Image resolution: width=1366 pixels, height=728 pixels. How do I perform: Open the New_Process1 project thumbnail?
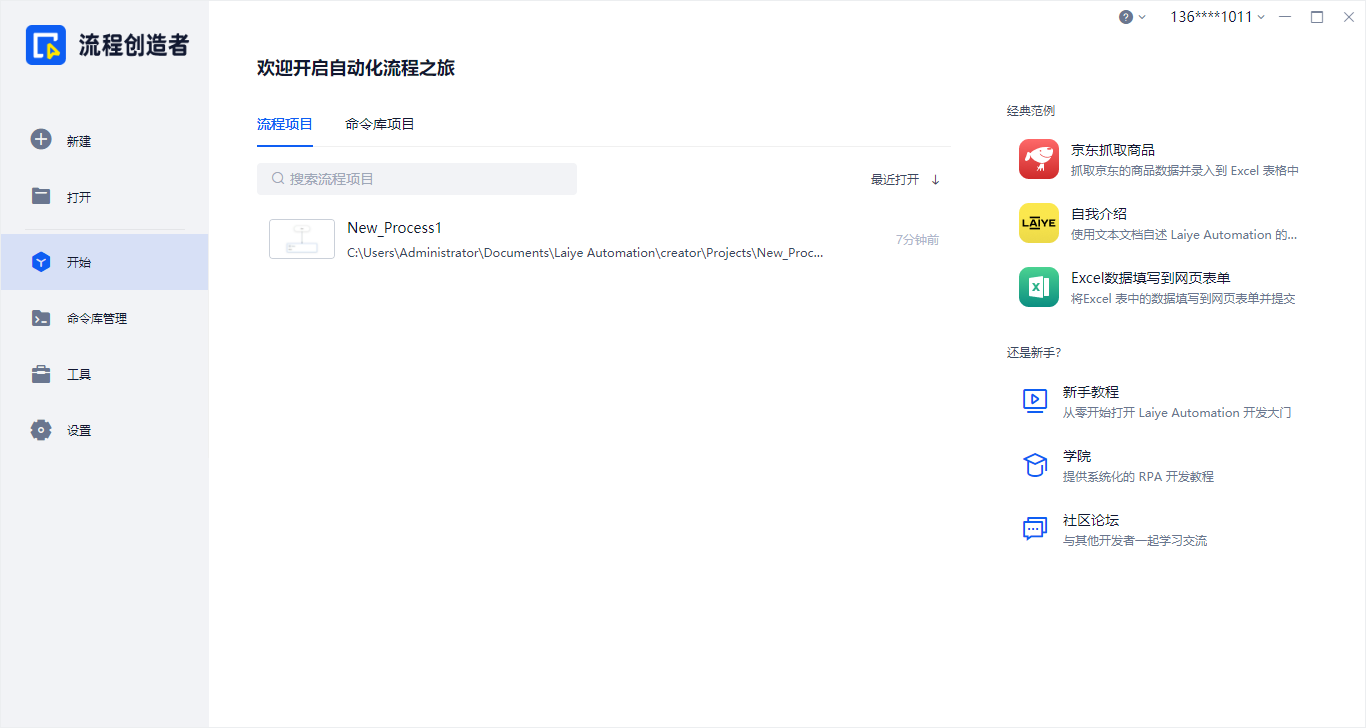301,238
